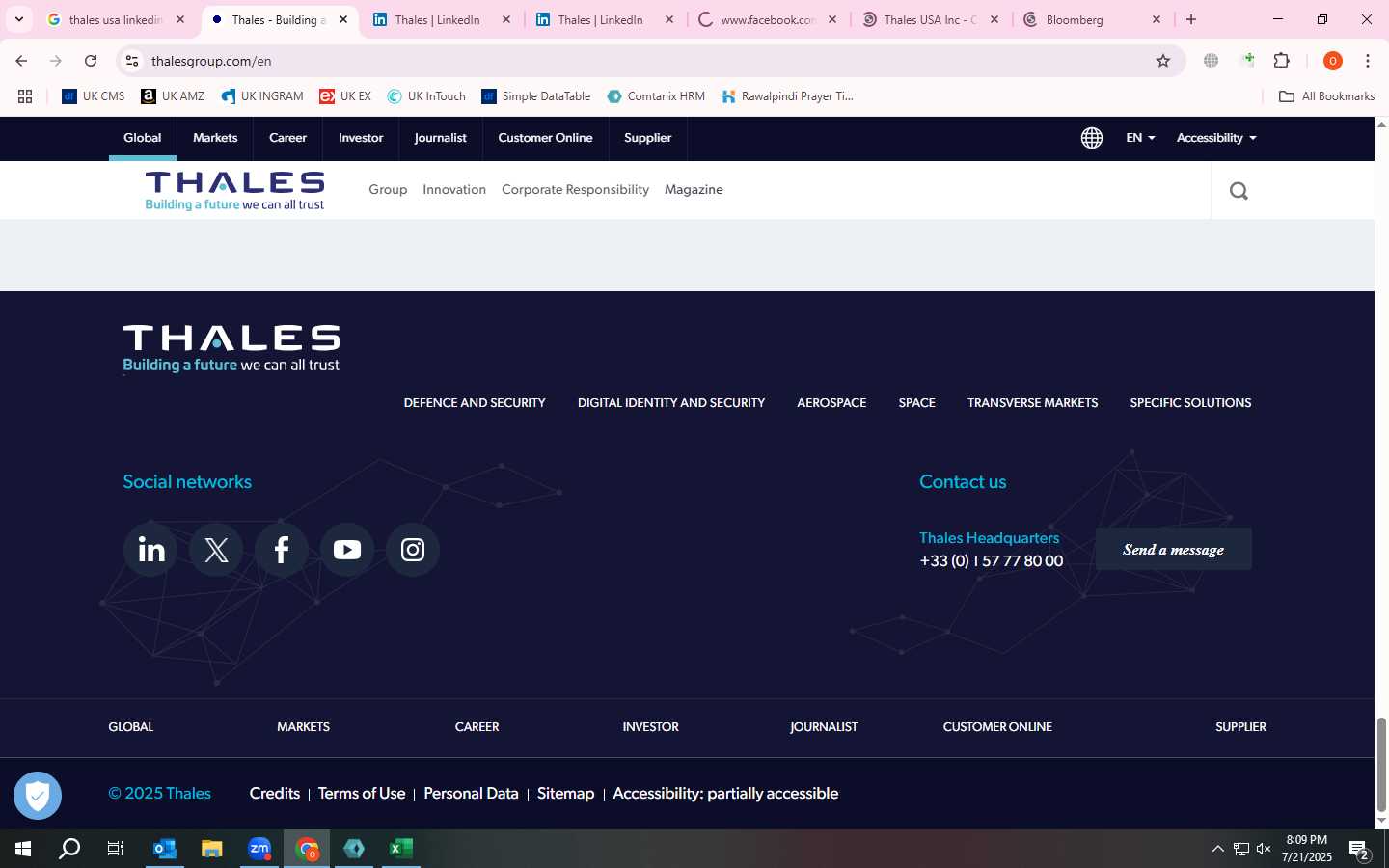The image size is (1389, 868).
Task: Open new tab with plus button
Action: click(x=1191, y=19)
